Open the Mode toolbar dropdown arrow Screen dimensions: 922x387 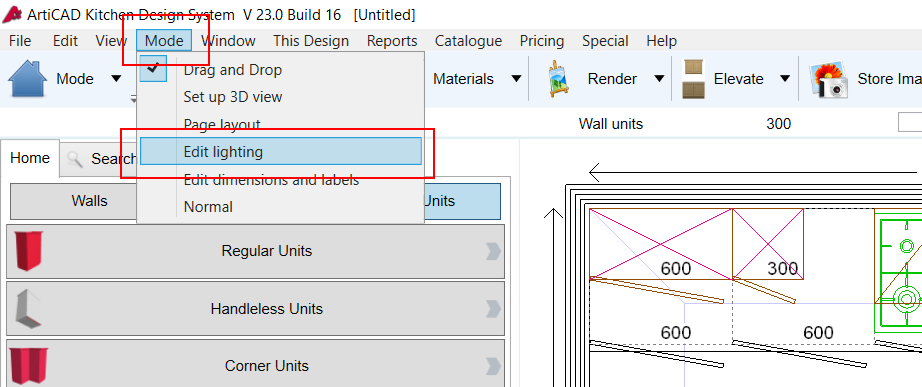[x=116, y=79]
